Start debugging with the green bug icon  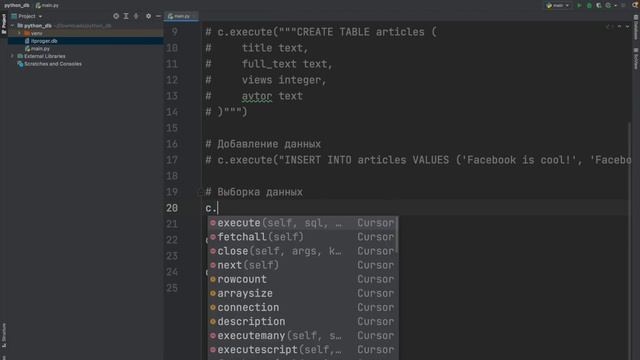[x=589, y=5]
